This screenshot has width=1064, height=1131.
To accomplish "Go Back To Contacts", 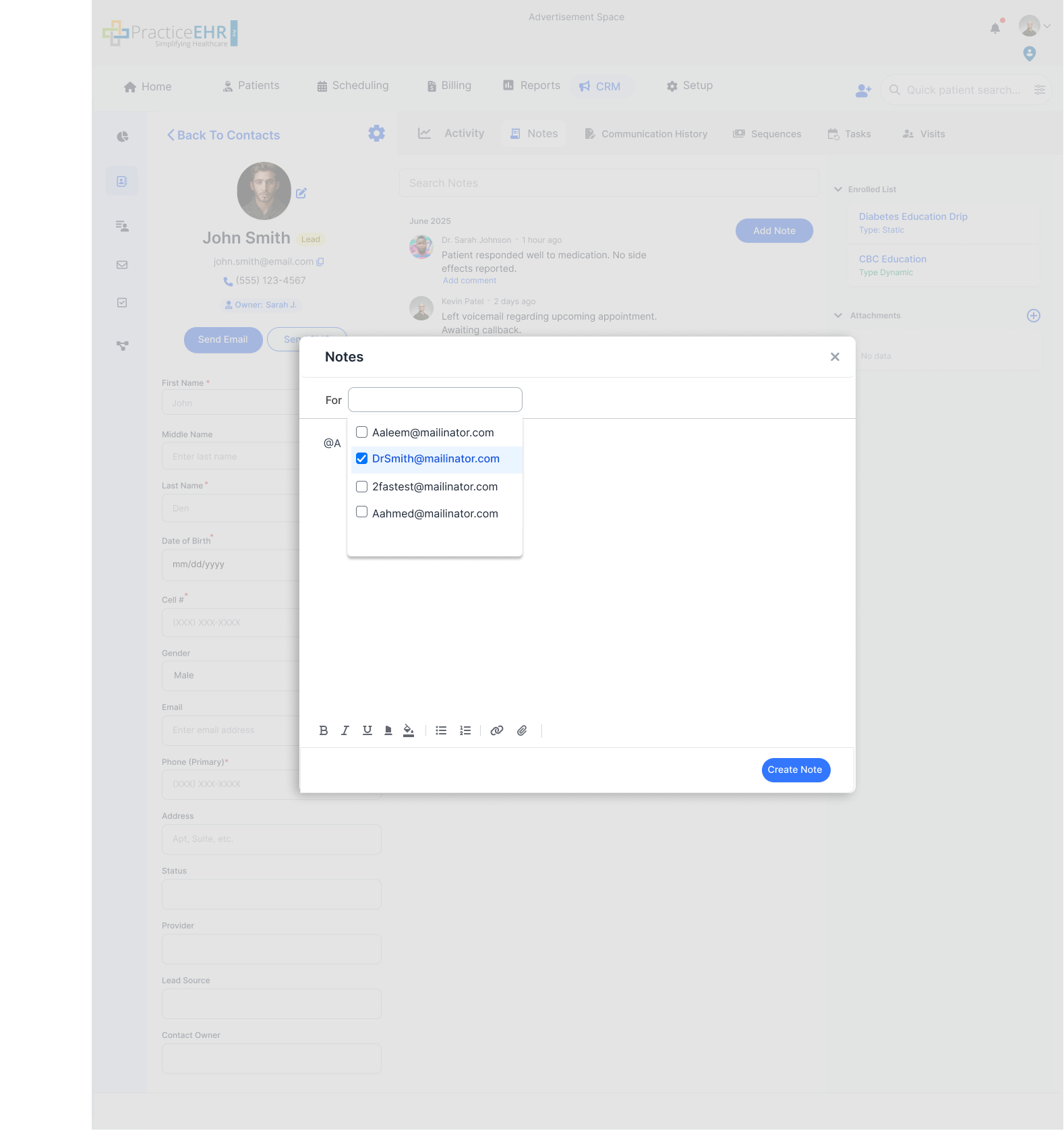I will (x=223, y=135).
